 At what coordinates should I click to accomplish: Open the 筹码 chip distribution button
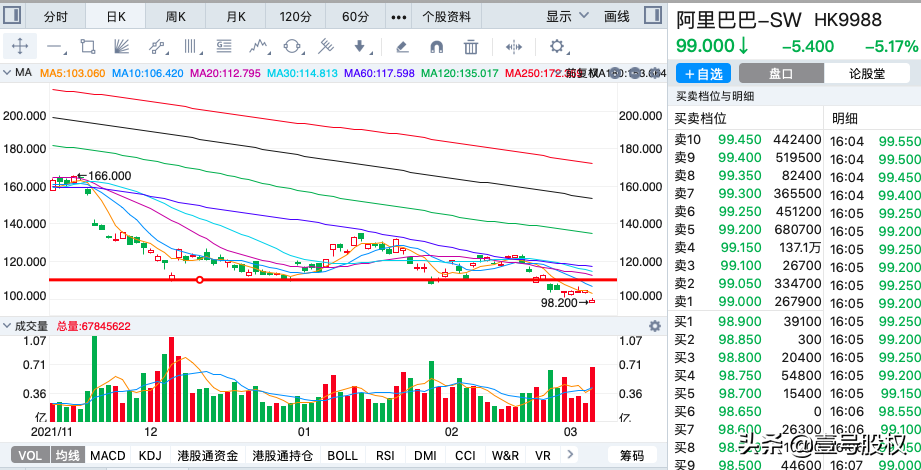[x=631, y=455]
